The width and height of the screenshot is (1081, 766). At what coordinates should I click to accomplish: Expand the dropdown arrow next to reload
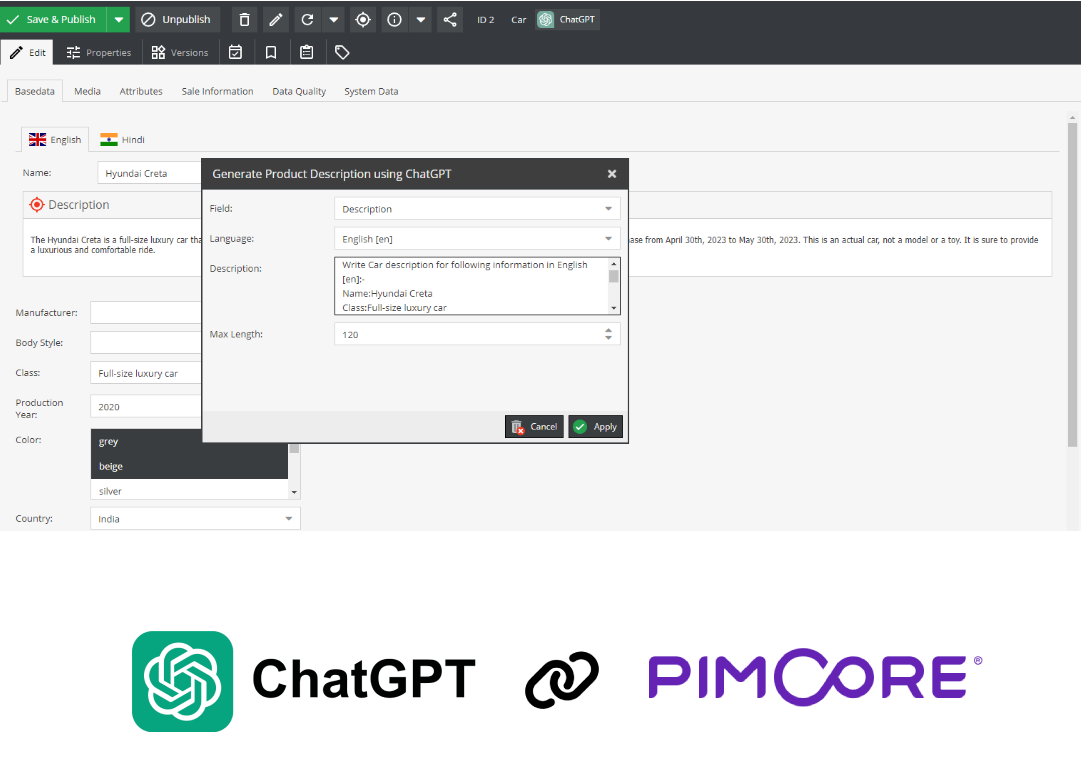point(334,19)
